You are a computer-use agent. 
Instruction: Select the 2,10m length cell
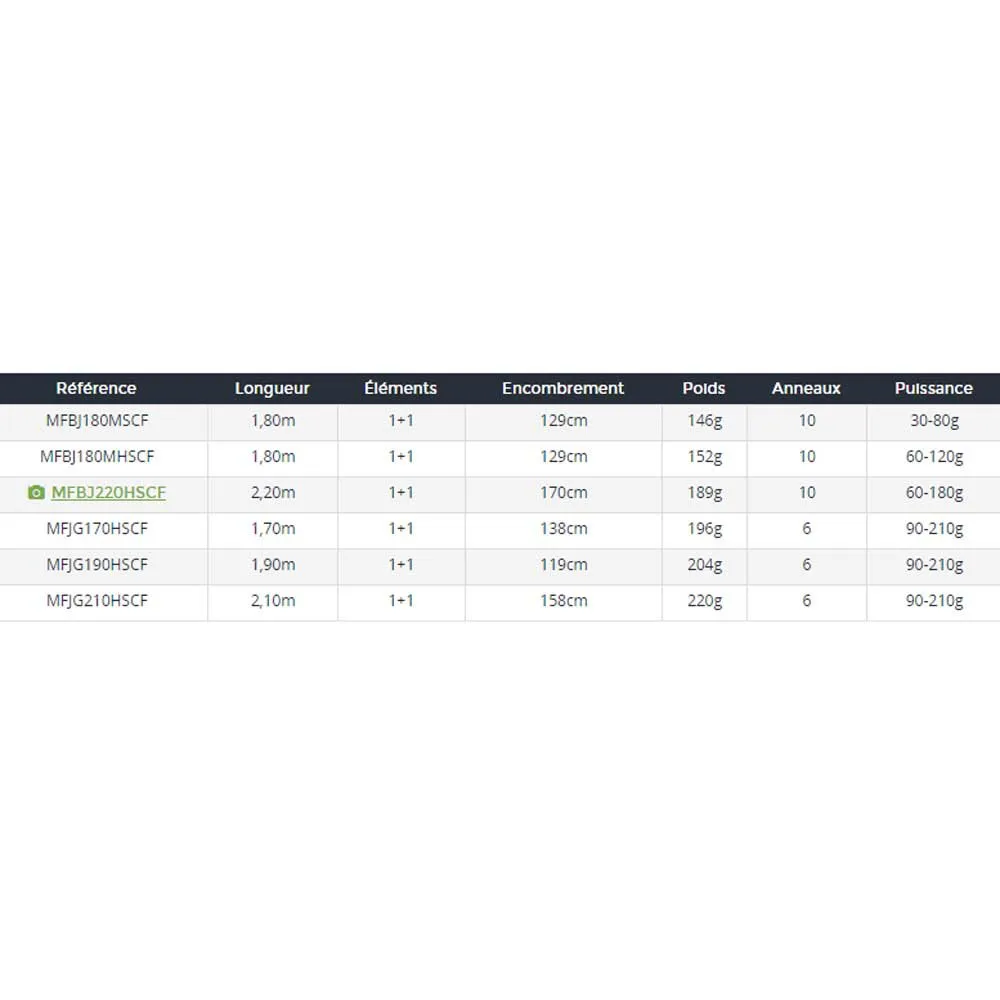tap(272, 601)
